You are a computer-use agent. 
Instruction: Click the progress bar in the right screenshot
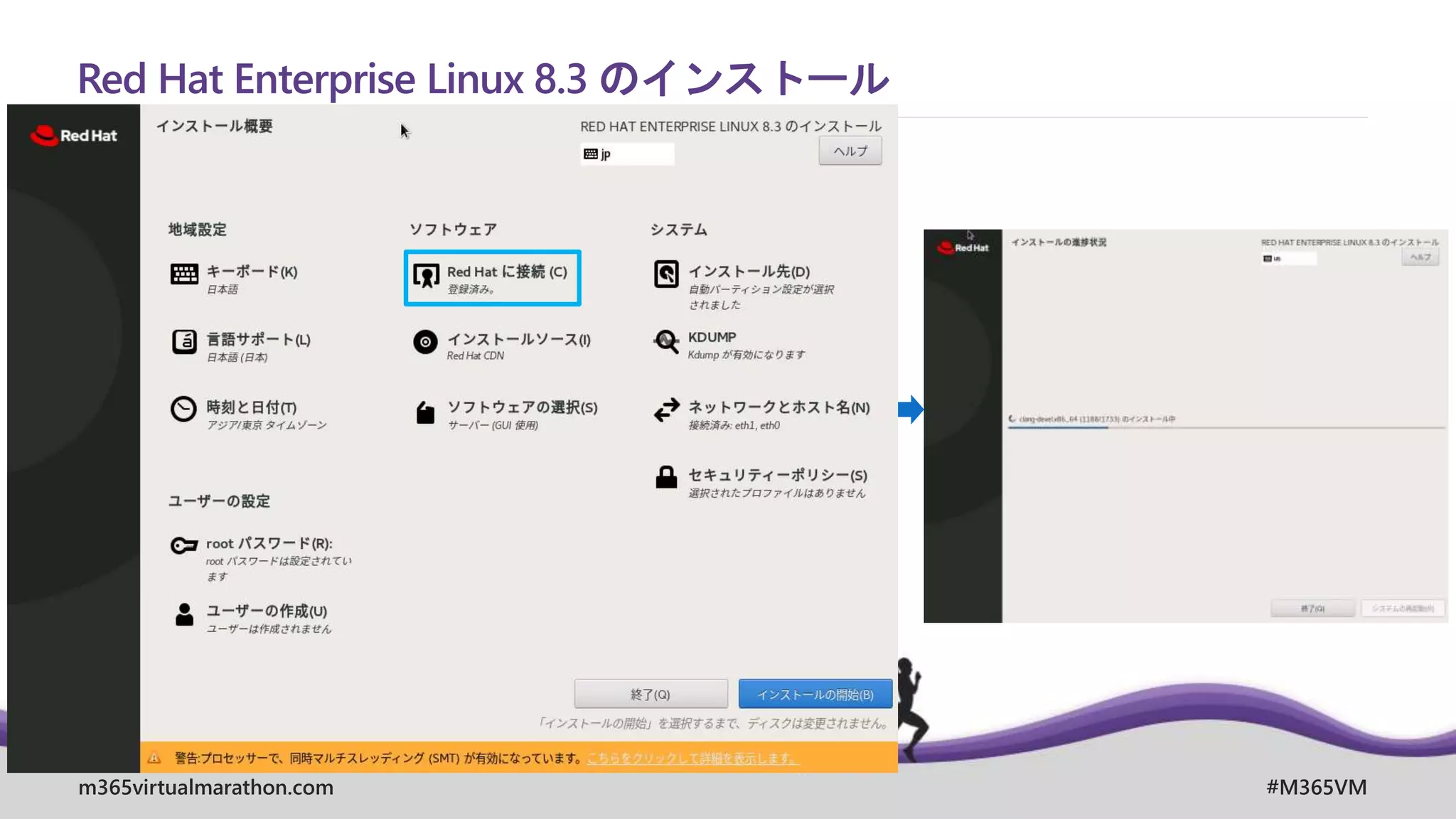pyautogui.click(x=1226, y=428)
